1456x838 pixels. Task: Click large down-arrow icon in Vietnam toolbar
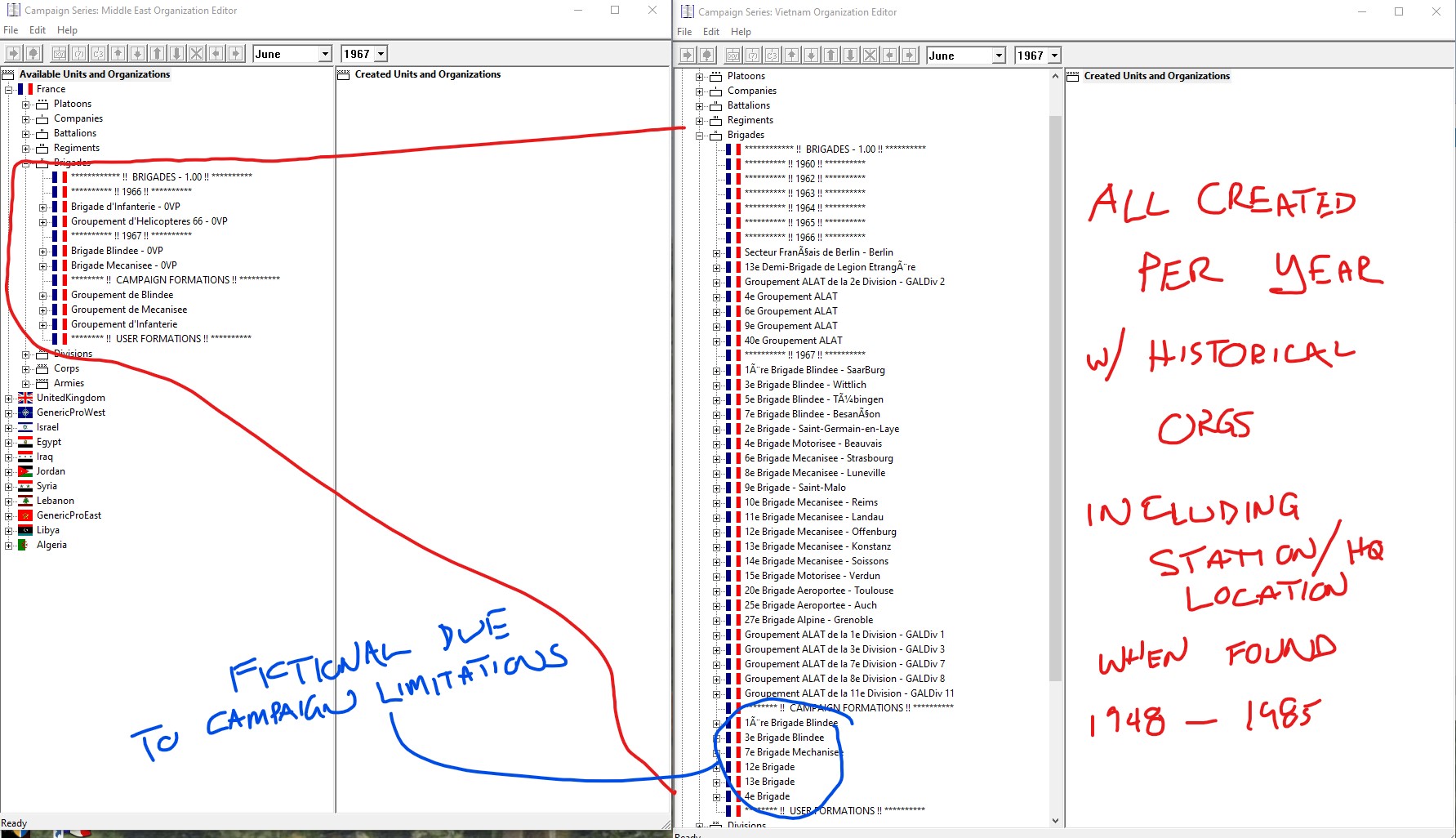(850, 56)
